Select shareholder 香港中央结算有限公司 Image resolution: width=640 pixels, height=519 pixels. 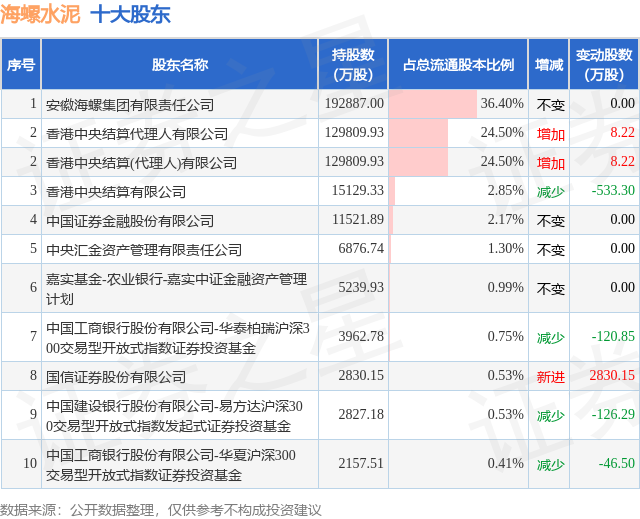(116, 192)
